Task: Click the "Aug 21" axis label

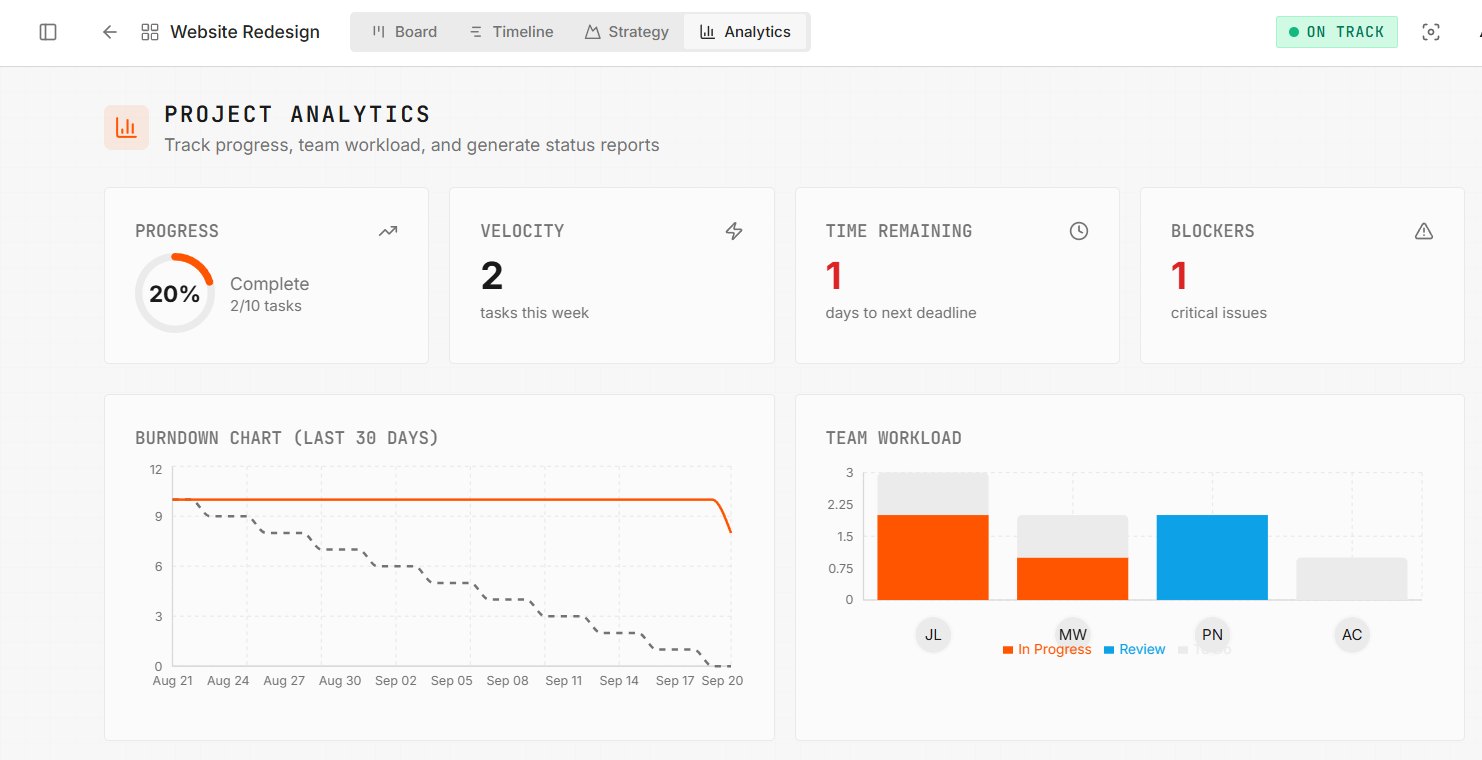Action: tap(172, 681)
